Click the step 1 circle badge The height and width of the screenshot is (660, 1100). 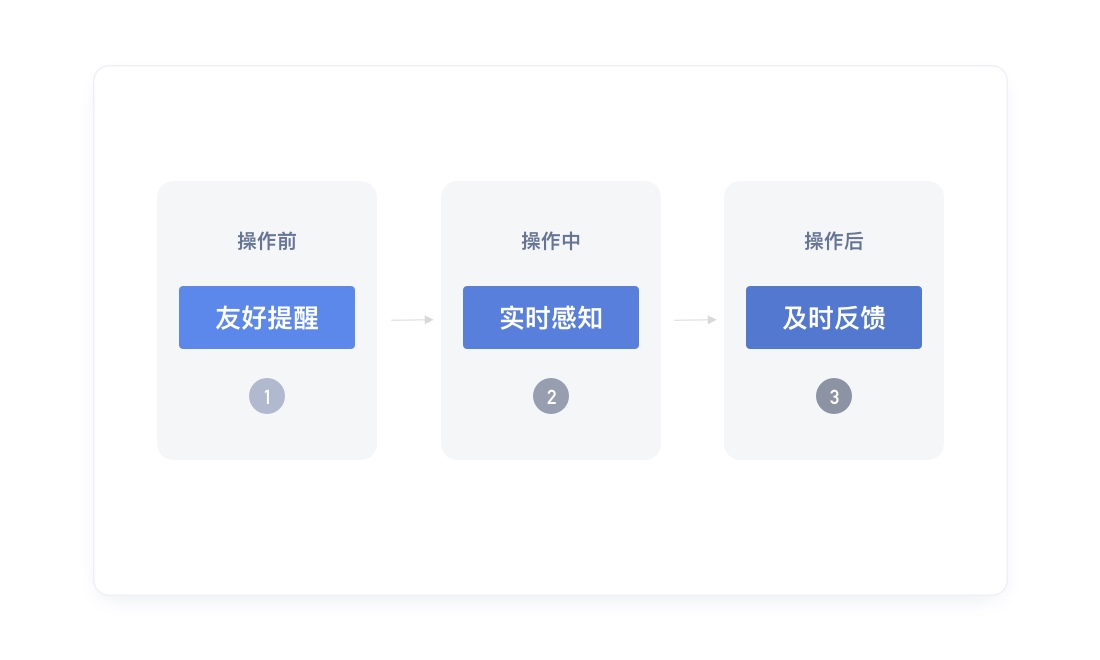[x=267, y=397]
